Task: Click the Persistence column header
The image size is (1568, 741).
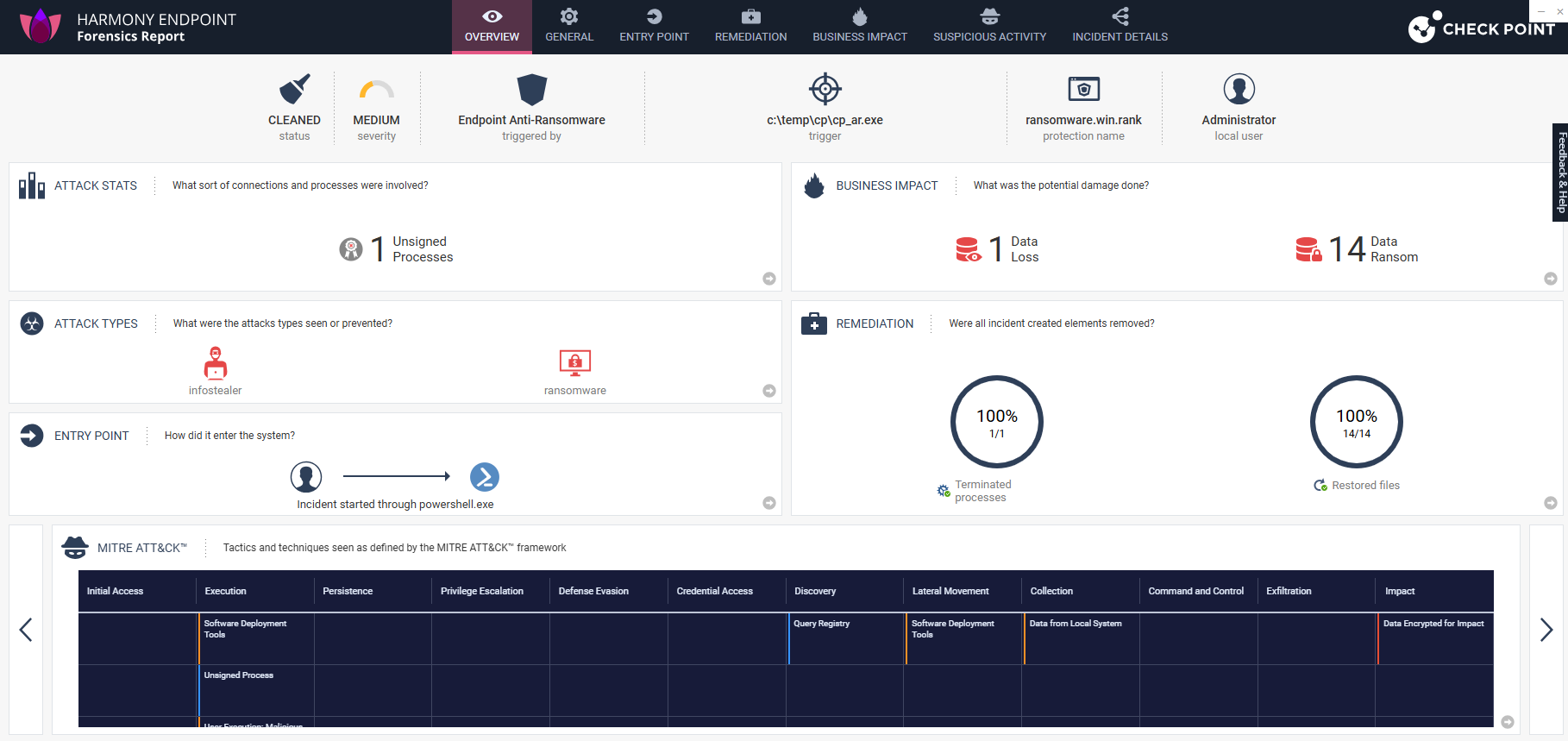Action: 373,591
